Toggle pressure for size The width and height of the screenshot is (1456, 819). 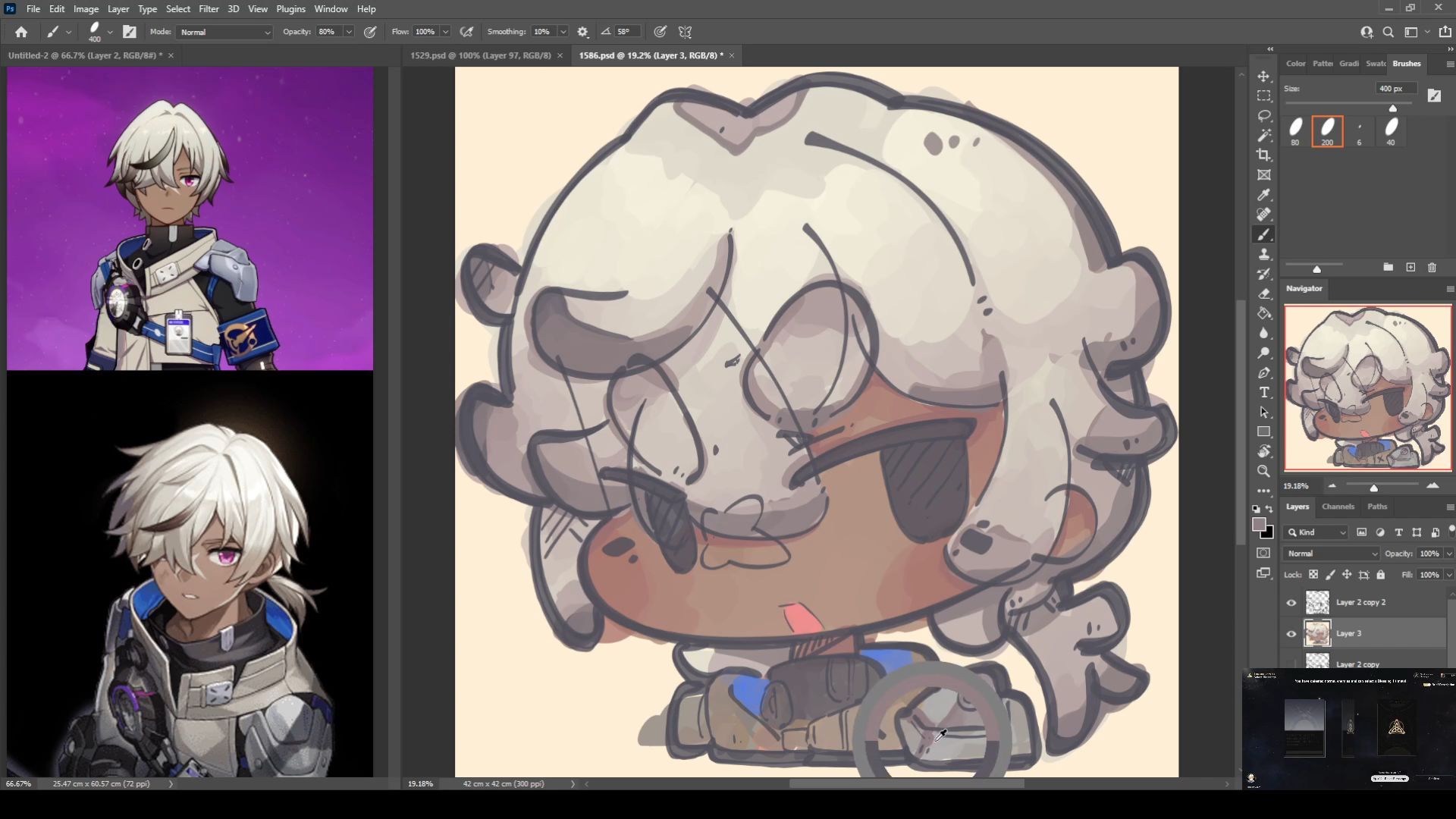point(661,32)
